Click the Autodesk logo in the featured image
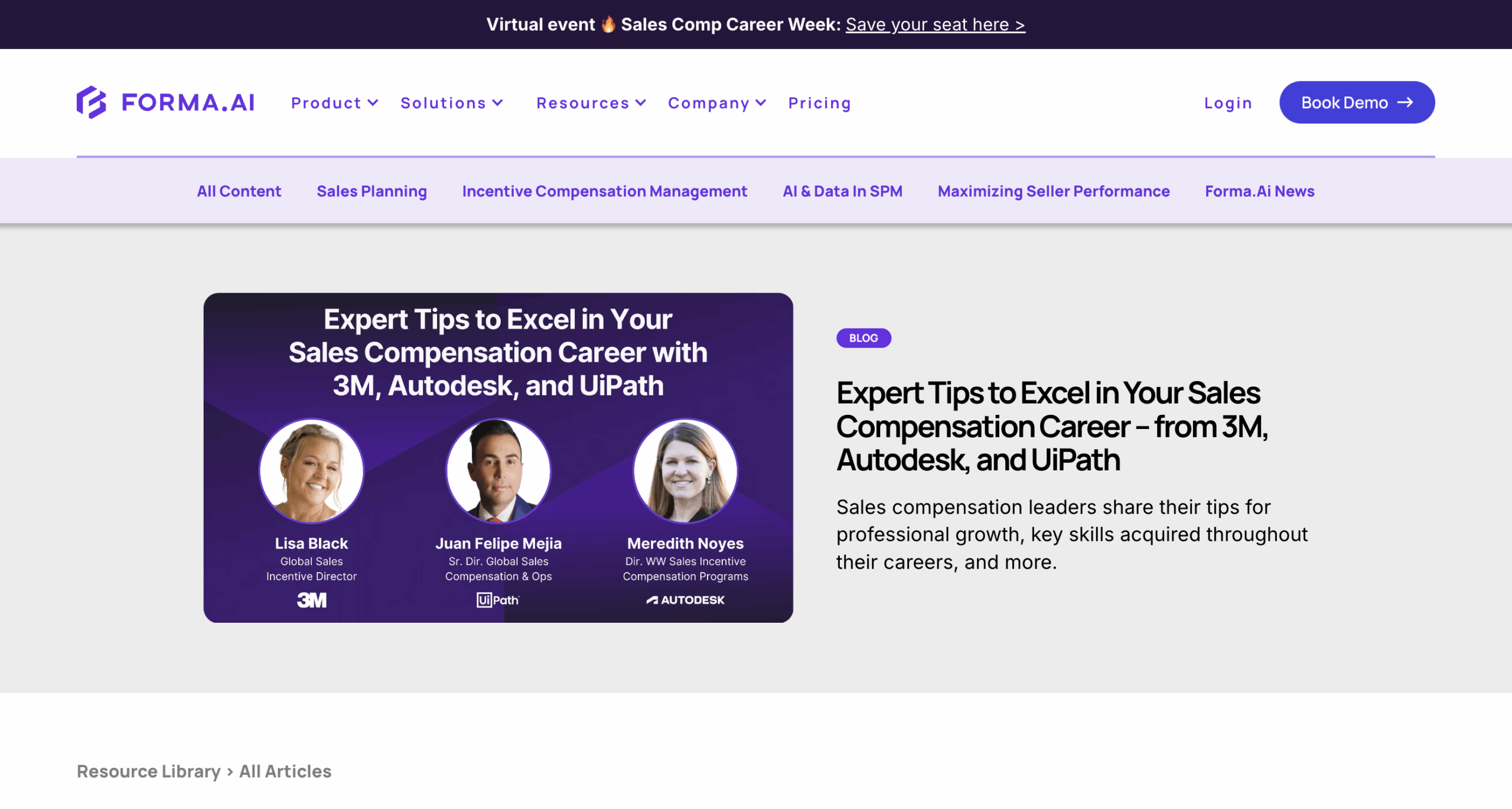 click(685, 600)
